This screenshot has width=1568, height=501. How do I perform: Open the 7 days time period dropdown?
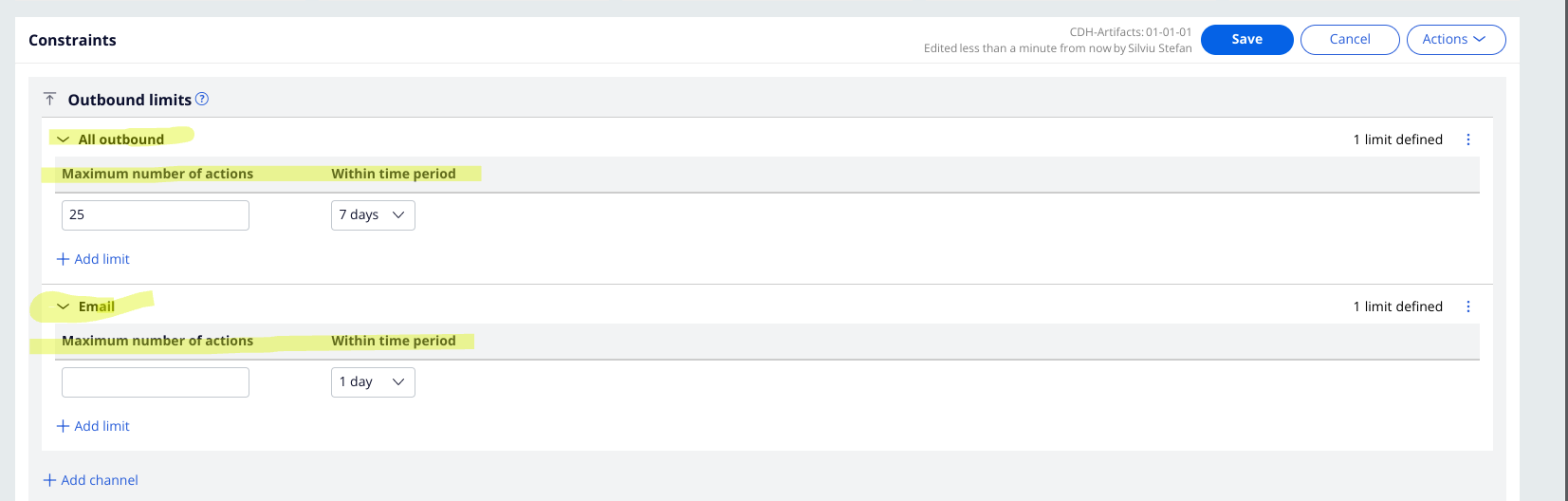(x=373, y=215)
